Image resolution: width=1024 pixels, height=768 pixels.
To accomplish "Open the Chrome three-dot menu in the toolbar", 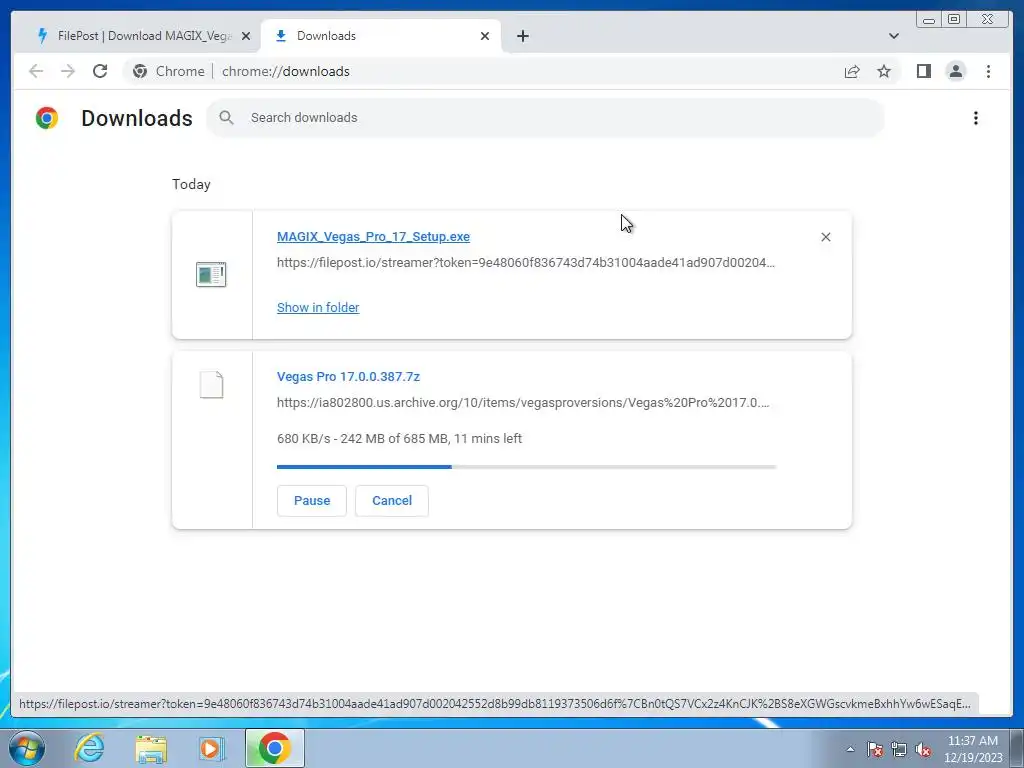I will tap(988, 71).
